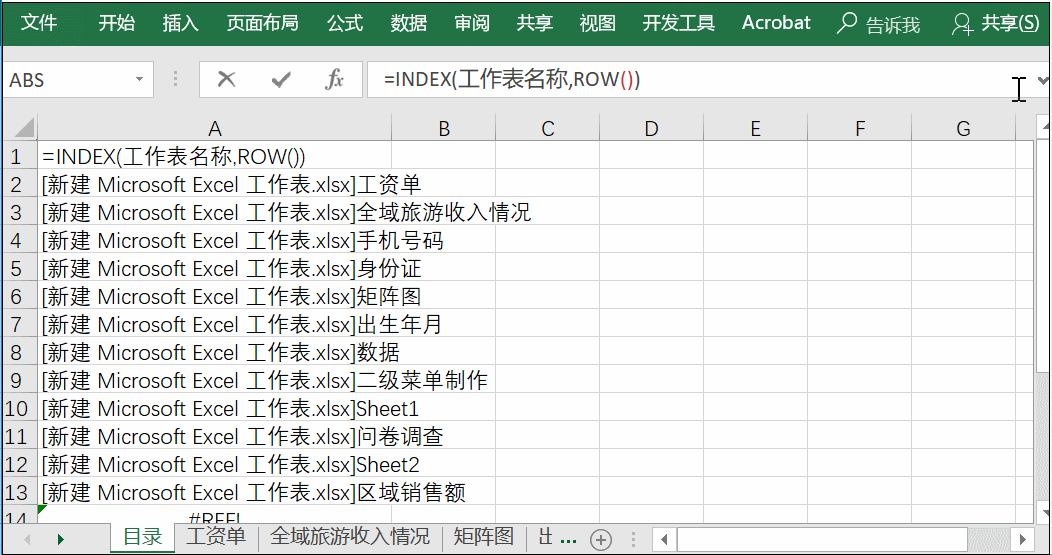
Task: Click cell with 区域销售额 entry
Action: [214, 493]
